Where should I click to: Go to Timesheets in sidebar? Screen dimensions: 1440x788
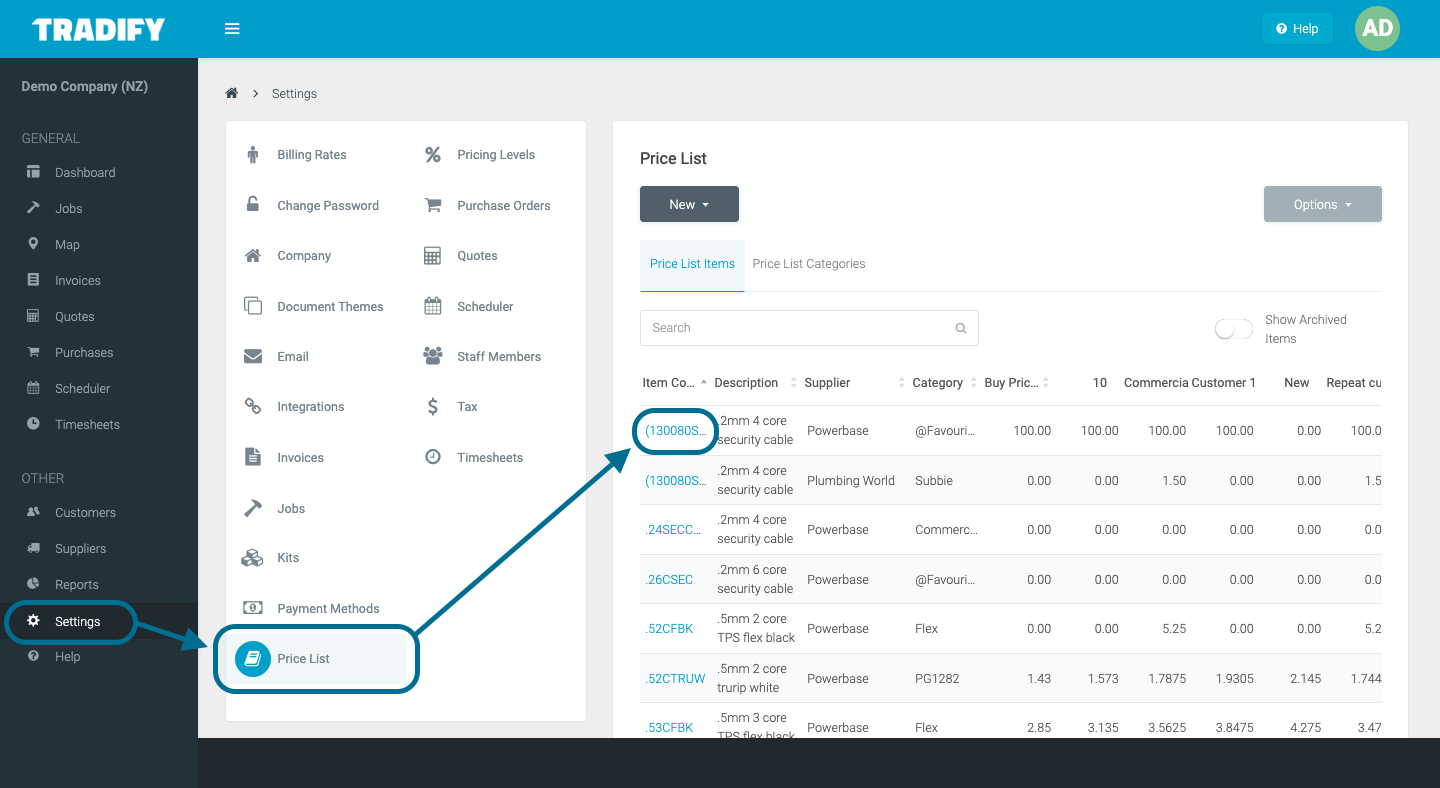86,424
